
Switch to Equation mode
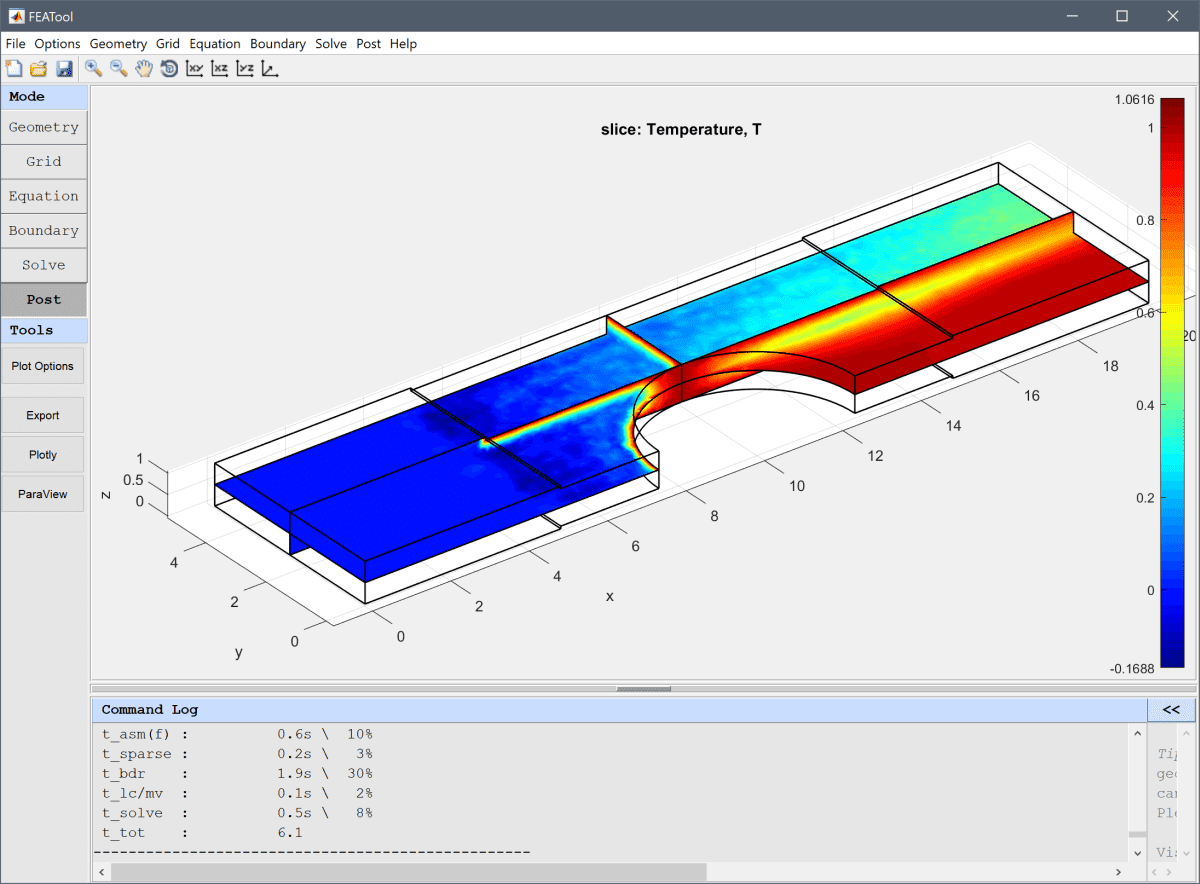point(44,196)
